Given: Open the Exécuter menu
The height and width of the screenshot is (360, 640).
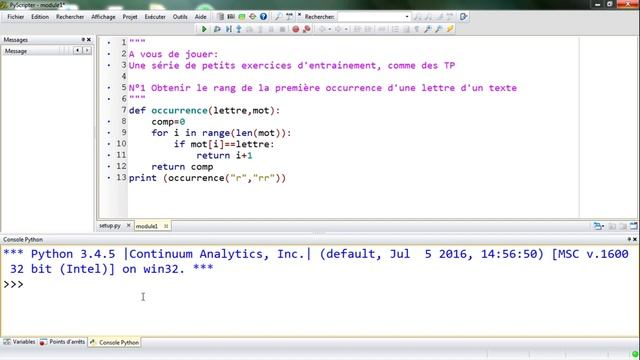Looking at the screenshot, I should coord(155,17).
